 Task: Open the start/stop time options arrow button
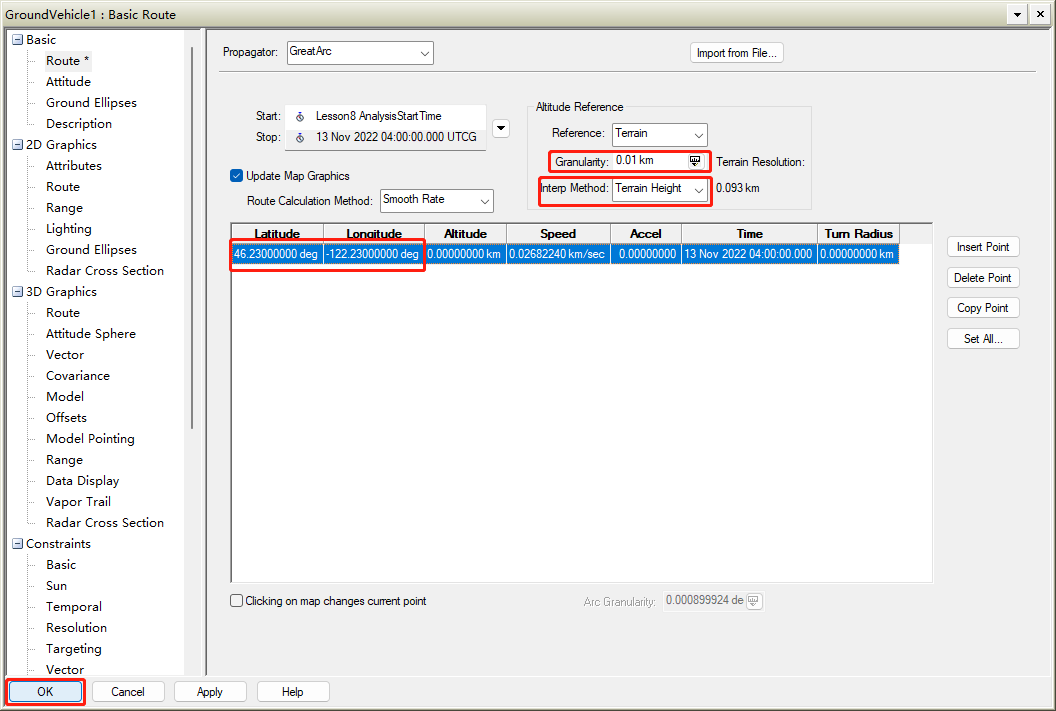point(502,127)
